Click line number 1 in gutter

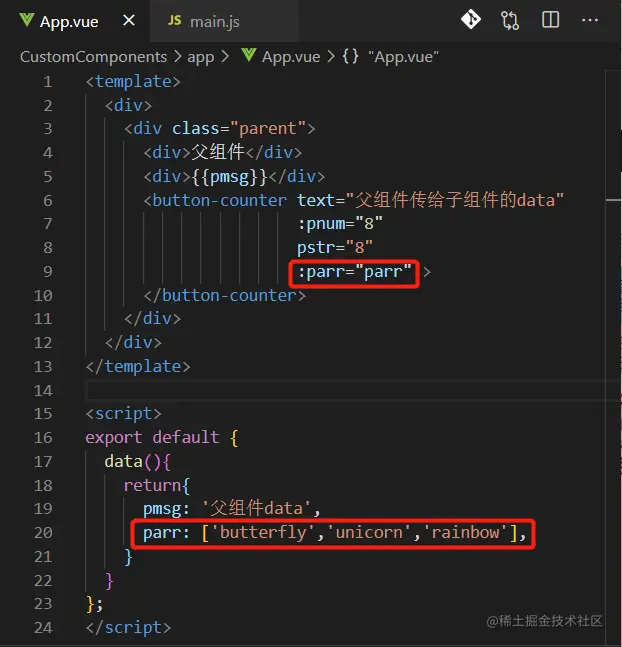[48, 82]
